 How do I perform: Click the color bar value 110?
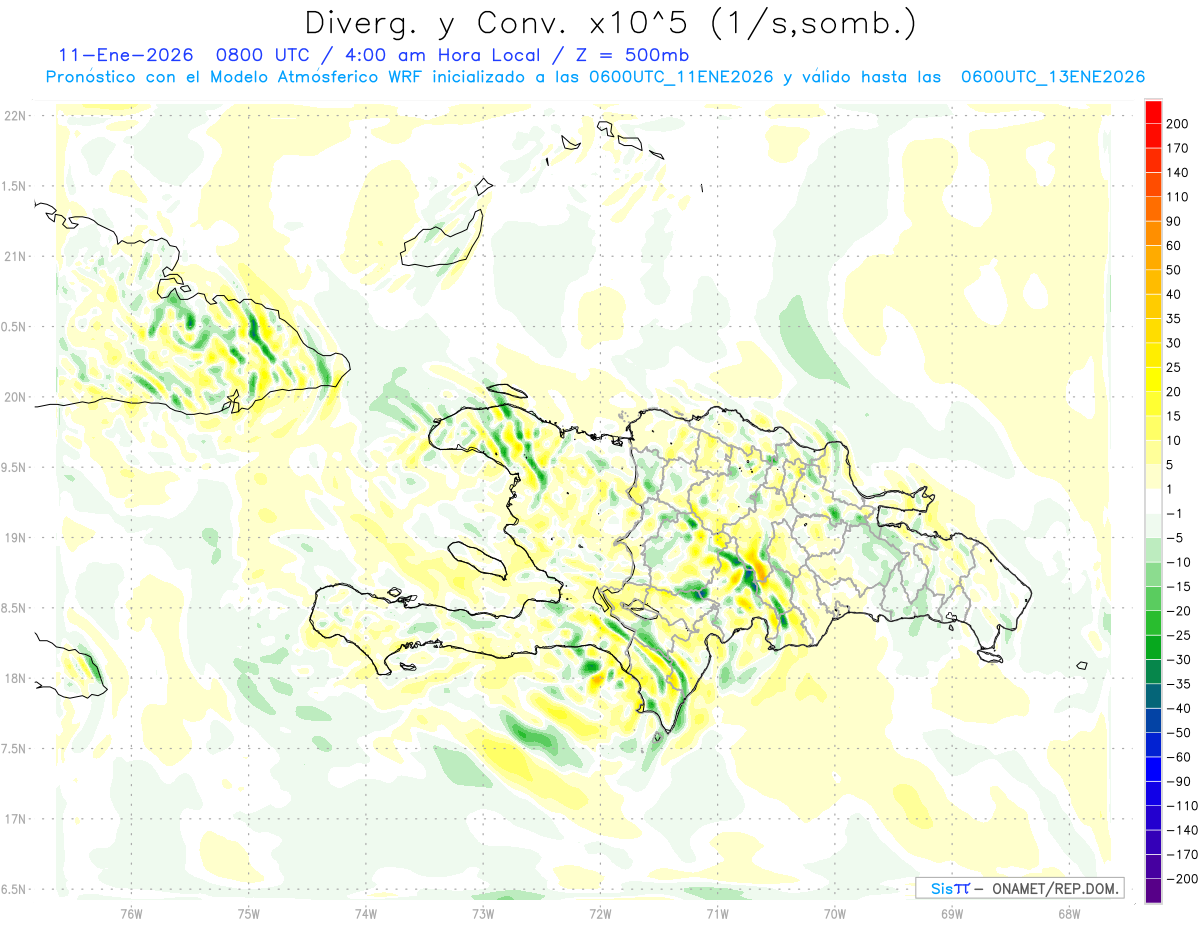(x=1177, y=197)
